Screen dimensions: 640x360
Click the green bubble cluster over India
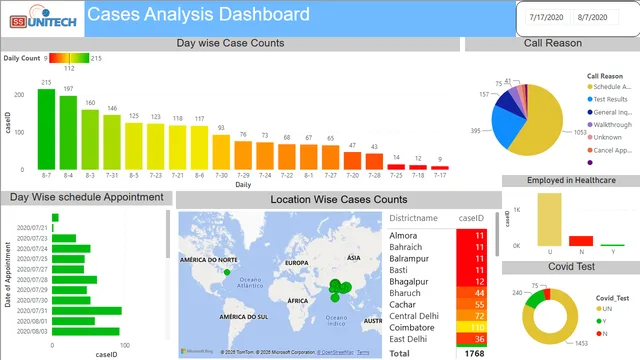(340, 288)
